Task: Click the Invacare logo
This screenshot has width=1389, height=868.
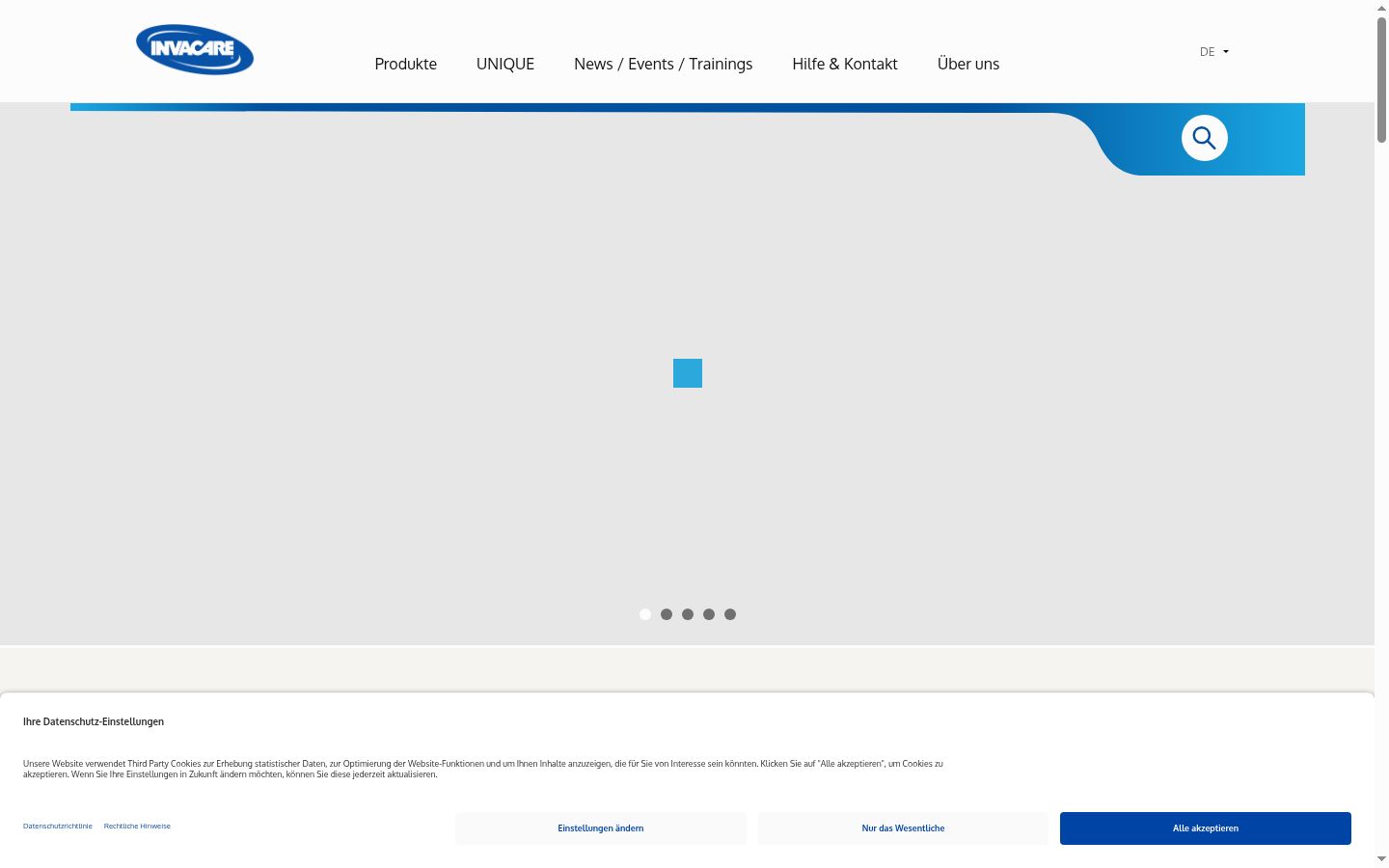Action: coord(195,49)
